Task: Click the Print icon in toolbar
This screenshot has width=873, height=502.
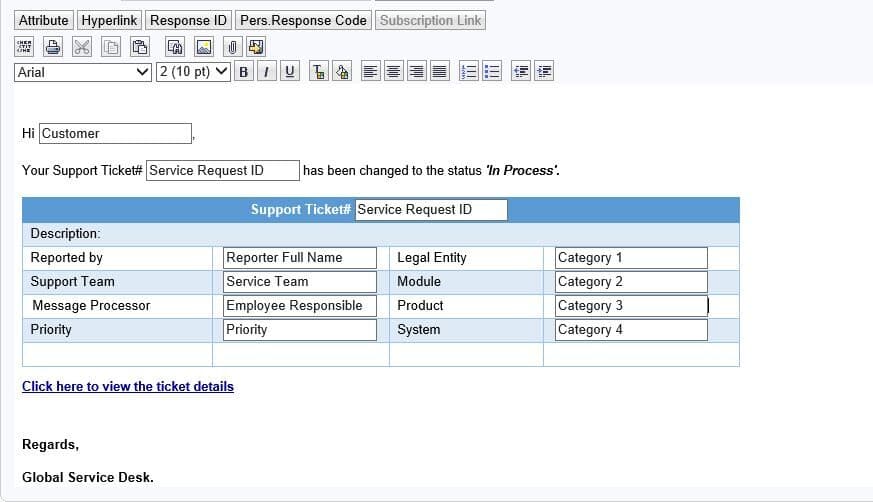Action: pyautogui.click(x=53, y=46)
